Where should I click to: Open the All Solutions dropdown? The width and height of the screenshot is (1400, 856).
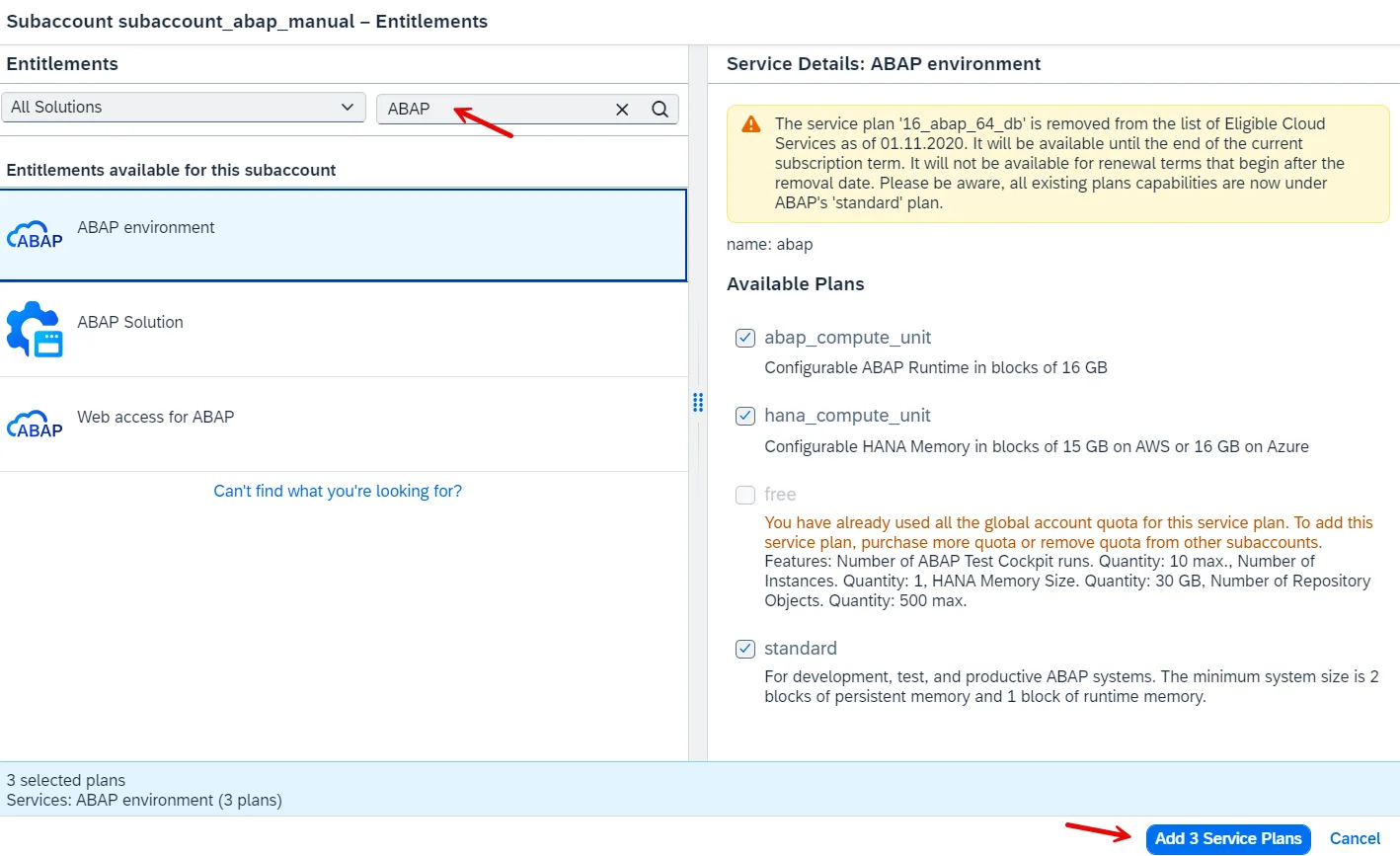click(x=183, y=108)
